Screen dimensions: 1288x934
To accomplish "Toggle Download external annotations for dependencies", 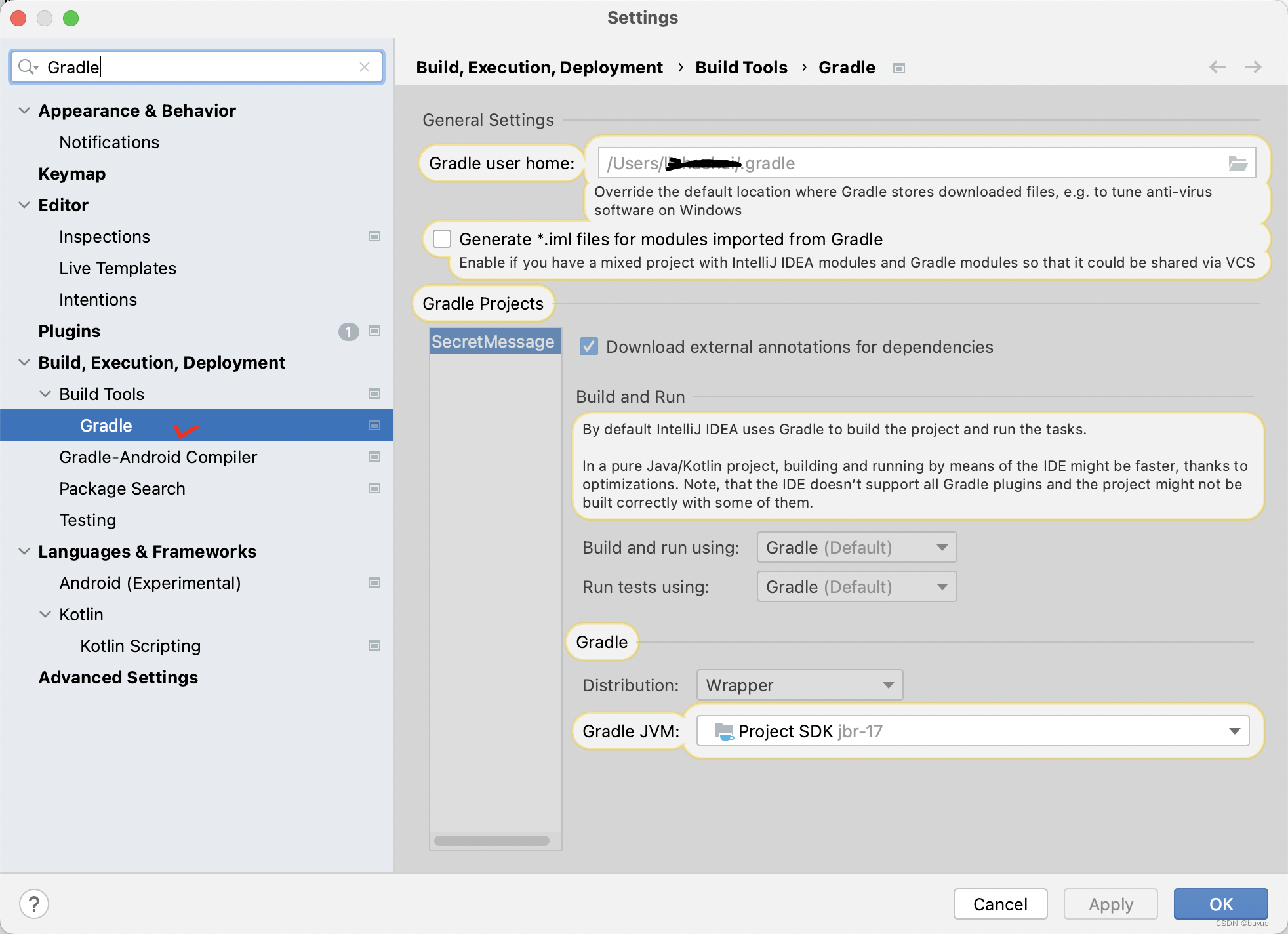I will pyautogui.click(x=589, y=347).
